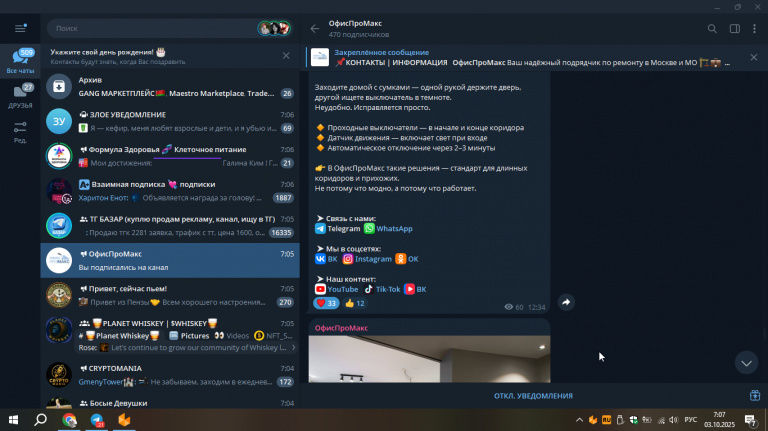Open the gift icon in the bottom bar
The width and height of the screenshot is (768, 431).
(755, 395)
